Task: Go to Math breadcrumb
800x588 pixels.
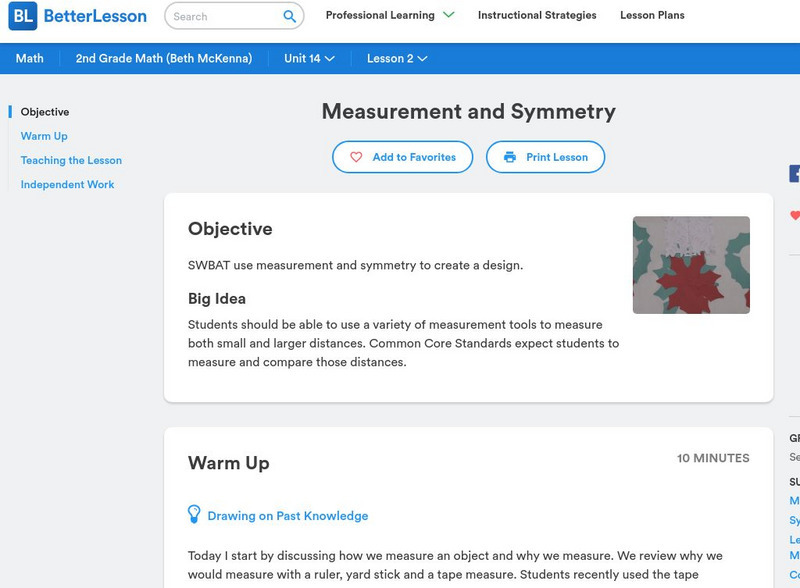Action: pyautogui.click(x=30, y=59)
